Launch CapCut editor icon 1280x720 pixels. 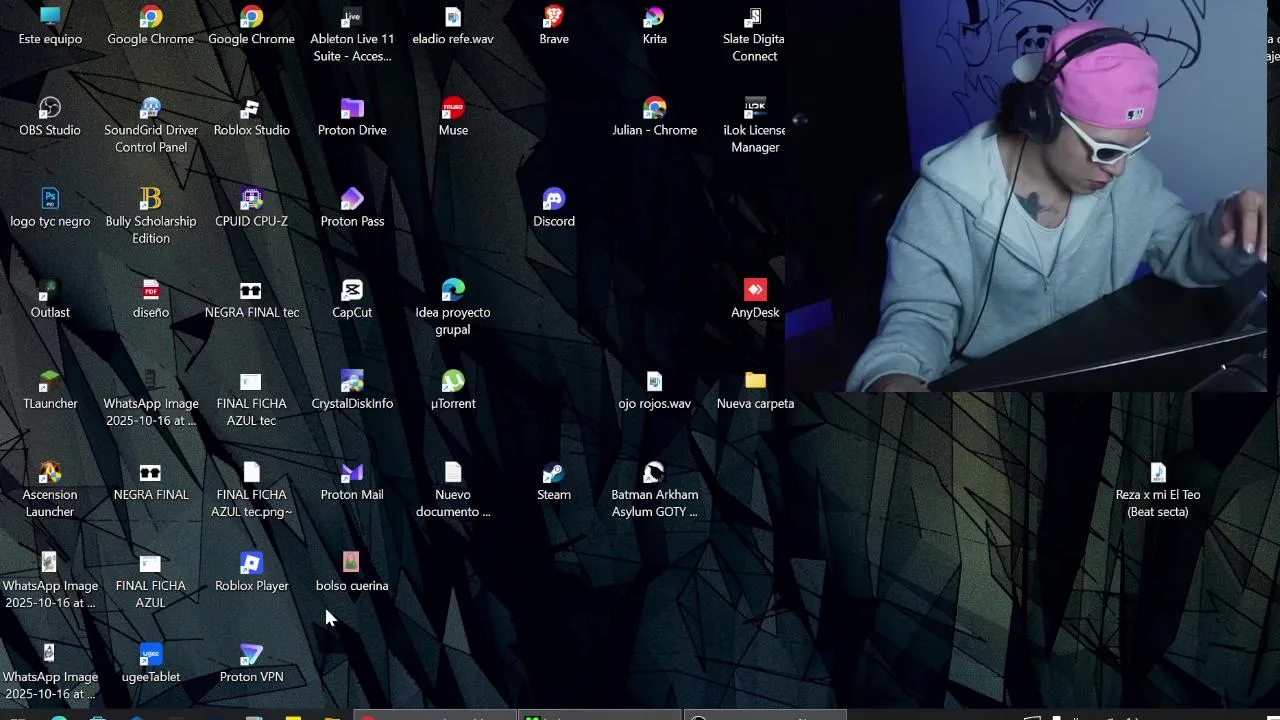coord(352,300)
